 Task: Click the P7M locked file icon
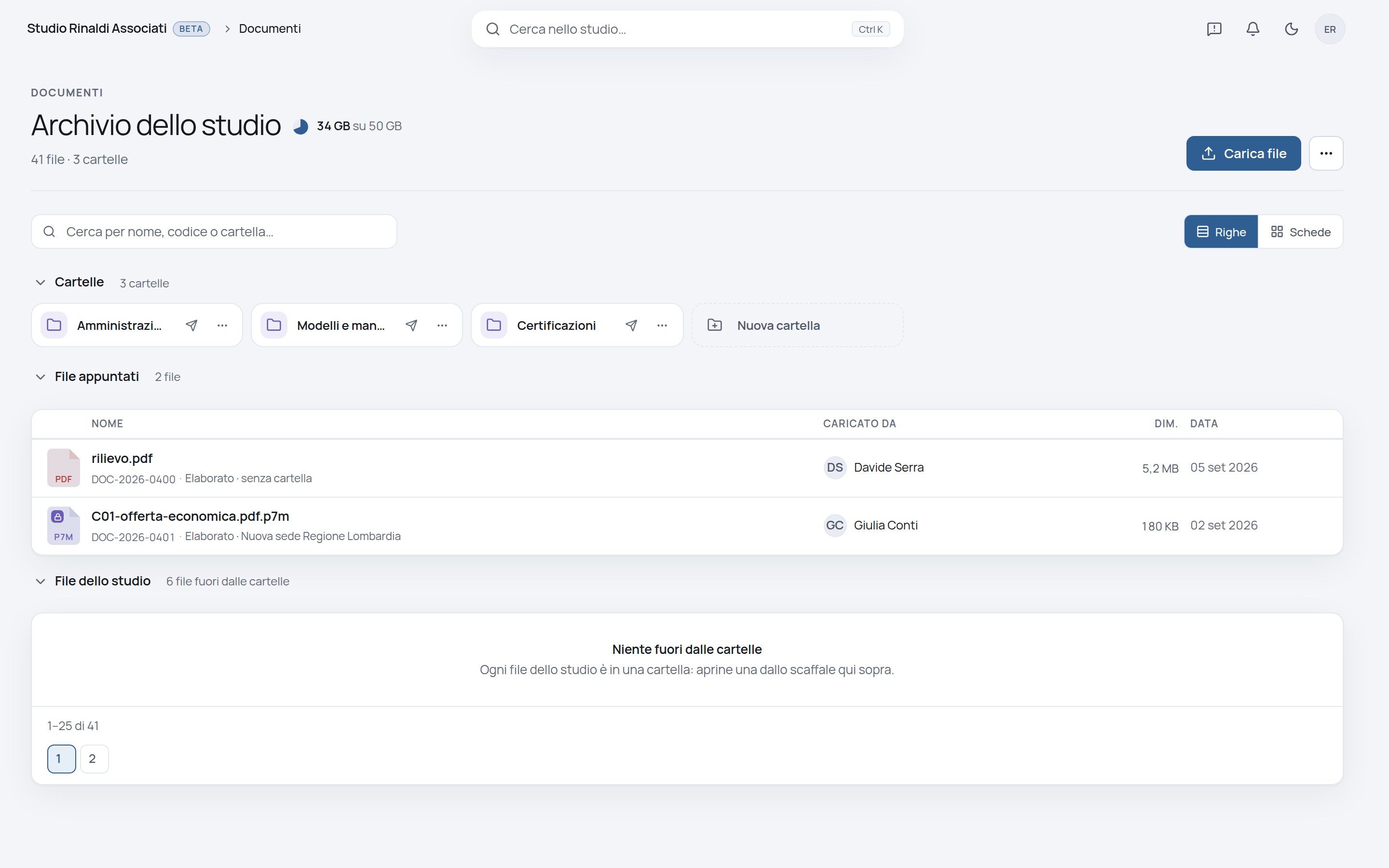point(63,526)
